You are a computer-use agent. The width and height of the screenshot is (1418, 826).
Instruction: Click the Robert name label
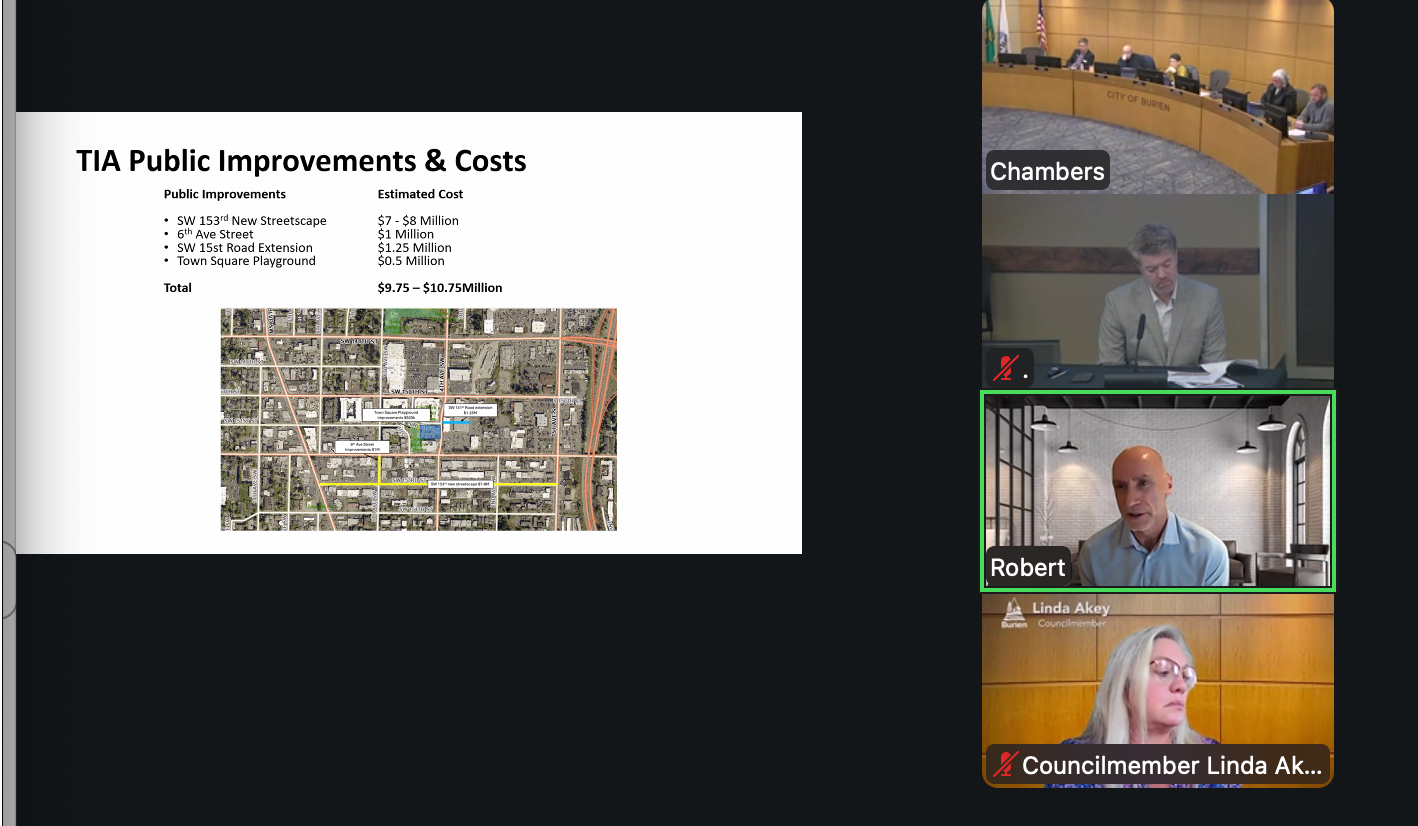pos(1027,567)
